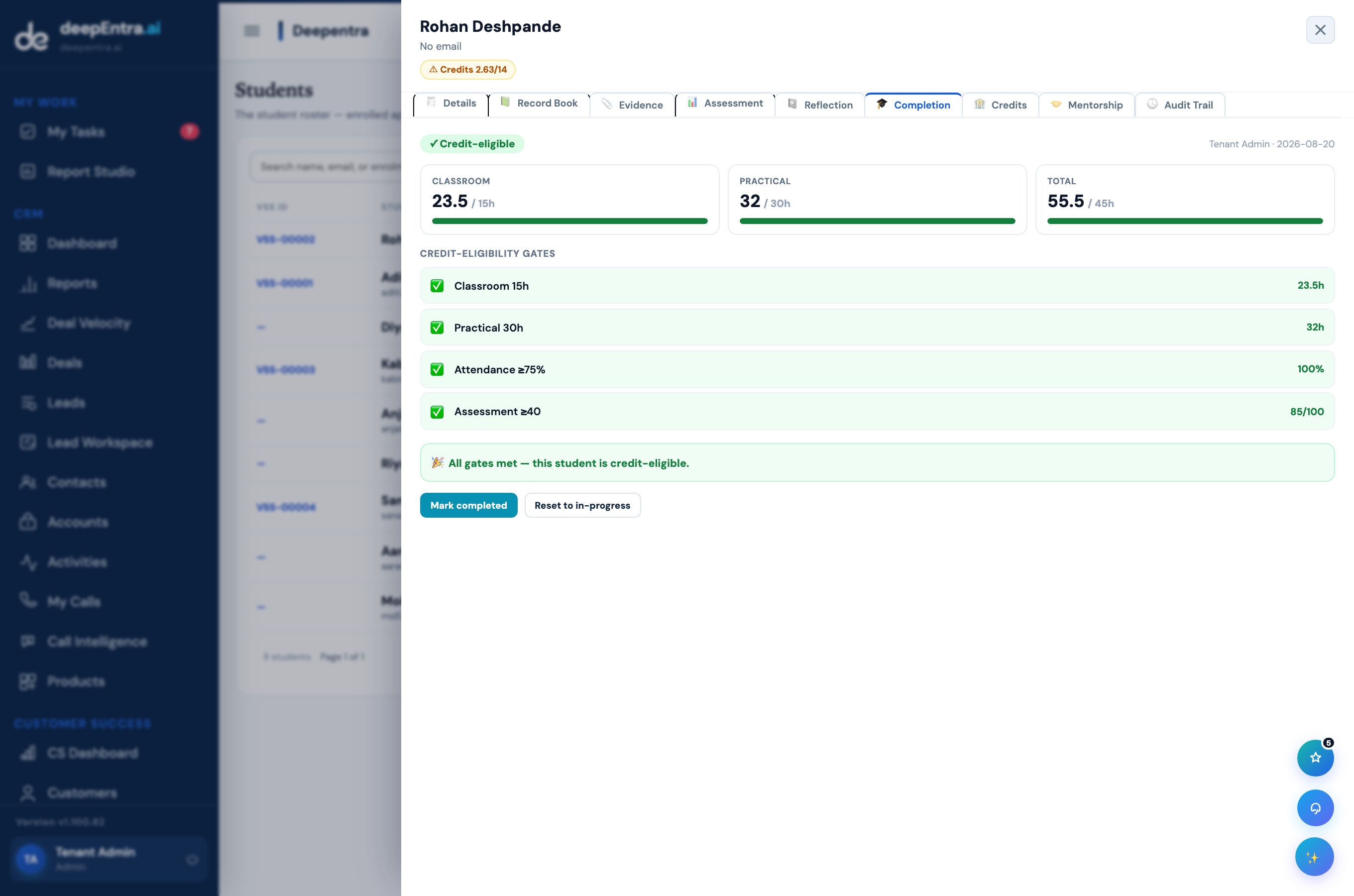1354x896 pixels.
Task: Click the paperclip Evidence tab icon
Action: point(607,104)
